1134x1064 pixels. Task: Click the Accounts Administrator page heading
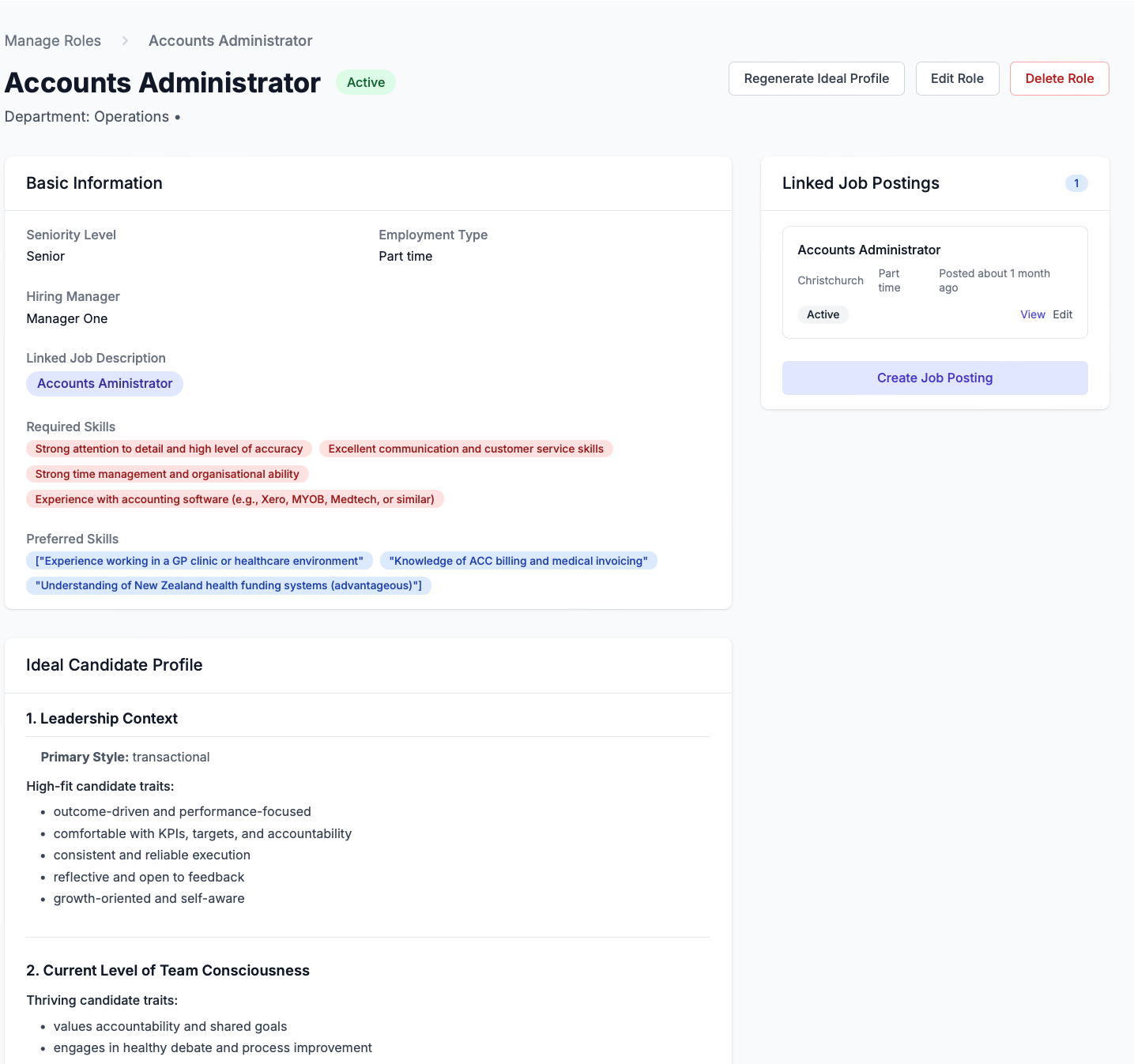coord(162,82)
